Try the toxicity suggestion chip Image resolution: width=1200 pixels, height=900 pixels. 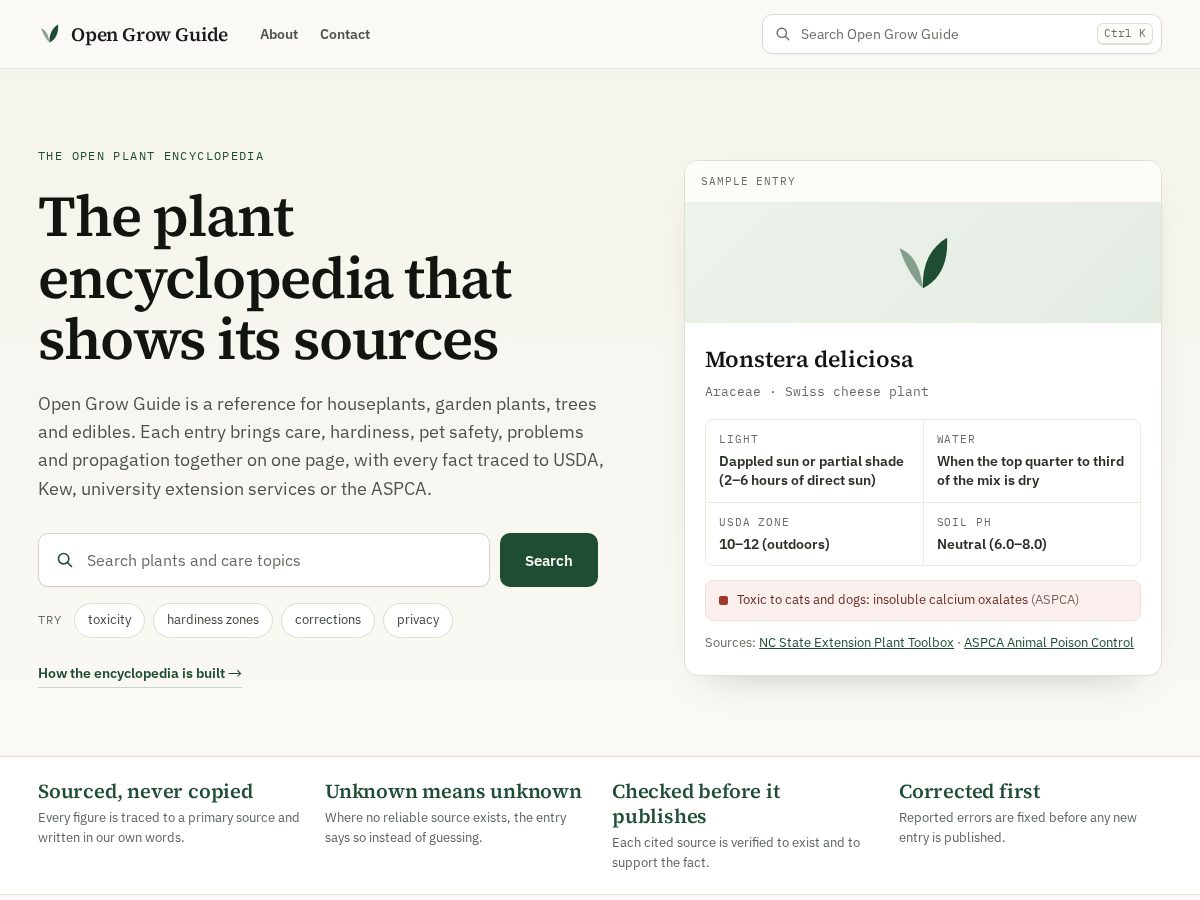[x=109, y=620]
